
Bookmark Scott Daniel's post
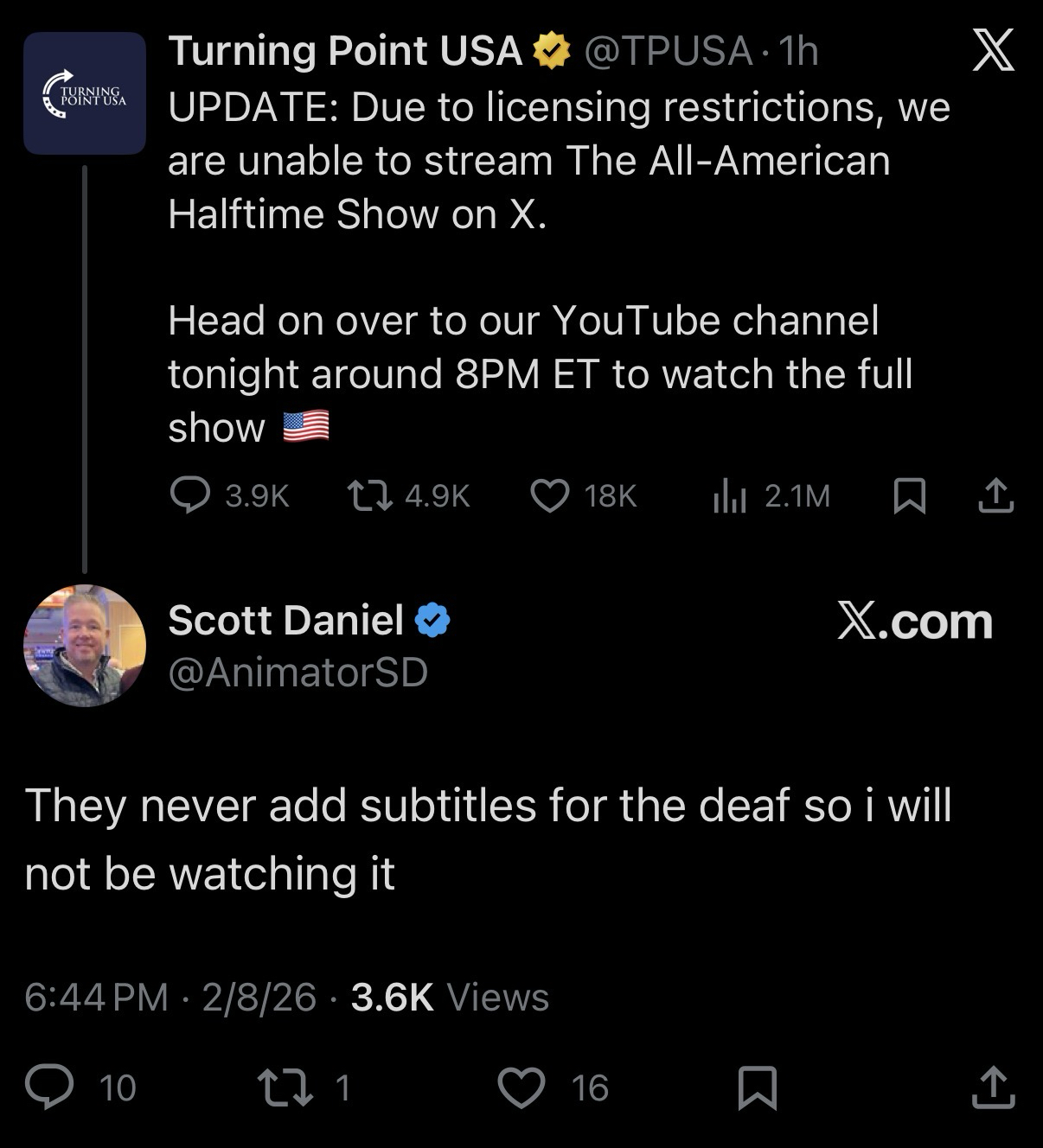757,1087
